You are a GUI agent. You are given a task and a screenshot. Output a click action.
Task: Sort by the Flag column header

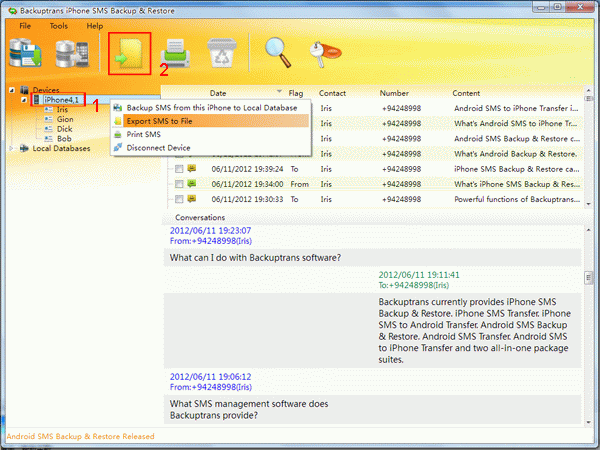click(x=296, y=93)
